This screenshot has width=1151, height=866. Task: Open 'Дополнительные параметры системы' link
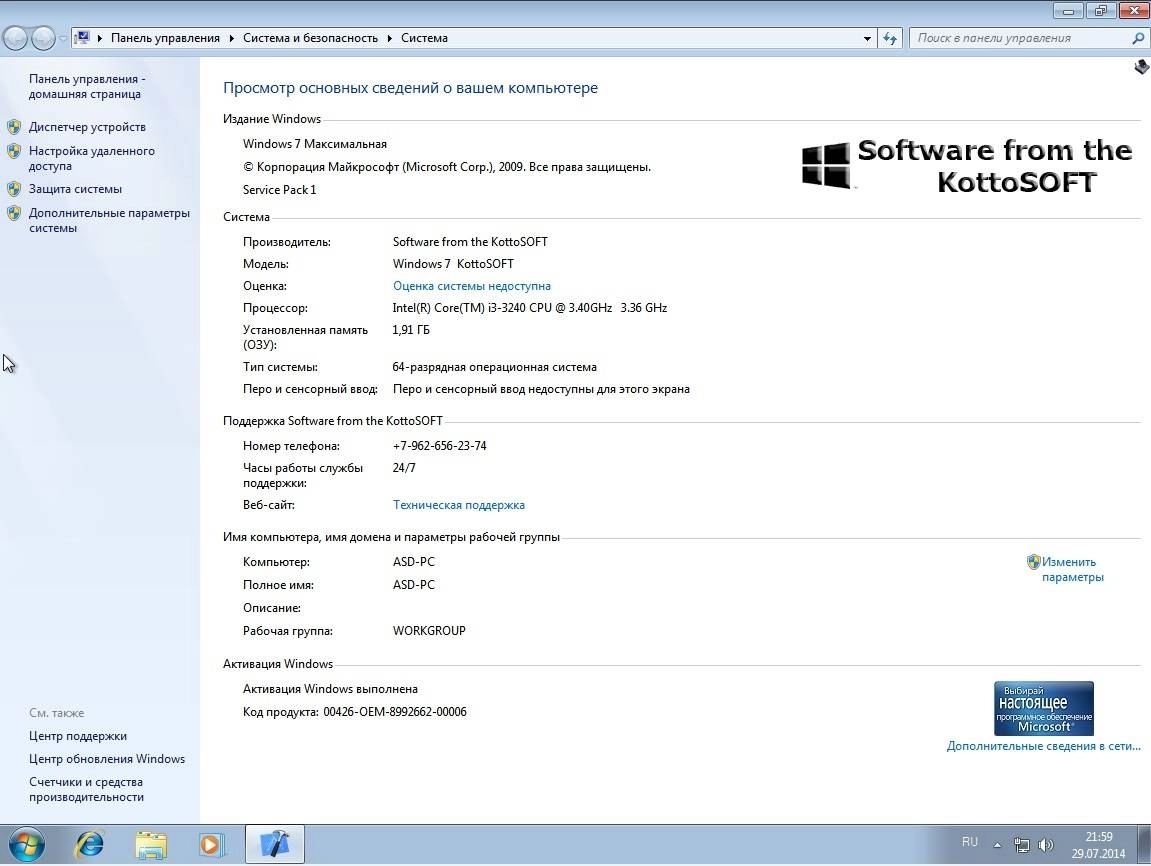click(109, 220)
